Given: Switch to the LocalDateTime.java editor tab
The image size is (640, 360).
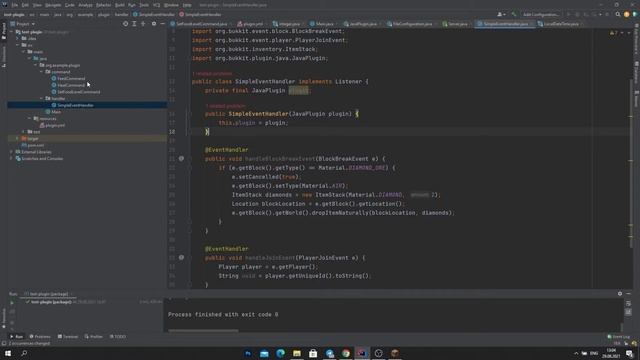Looking at the screenshot, I should 558,24.
